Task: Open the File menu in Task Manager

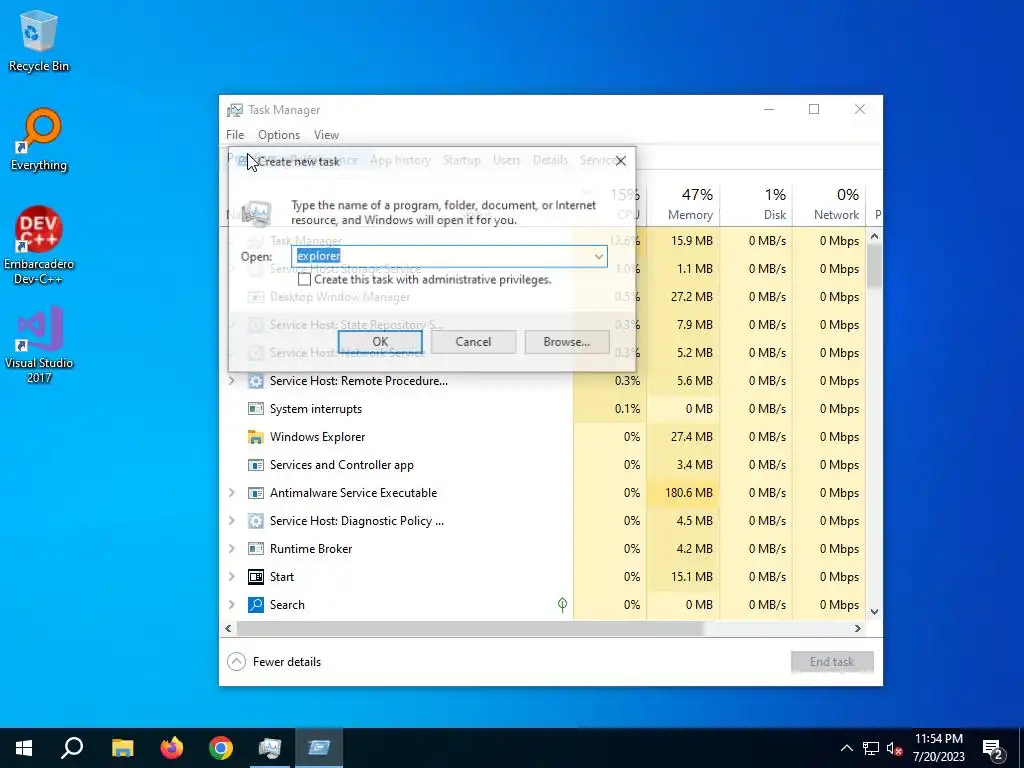Action: [x=235, y=135]
